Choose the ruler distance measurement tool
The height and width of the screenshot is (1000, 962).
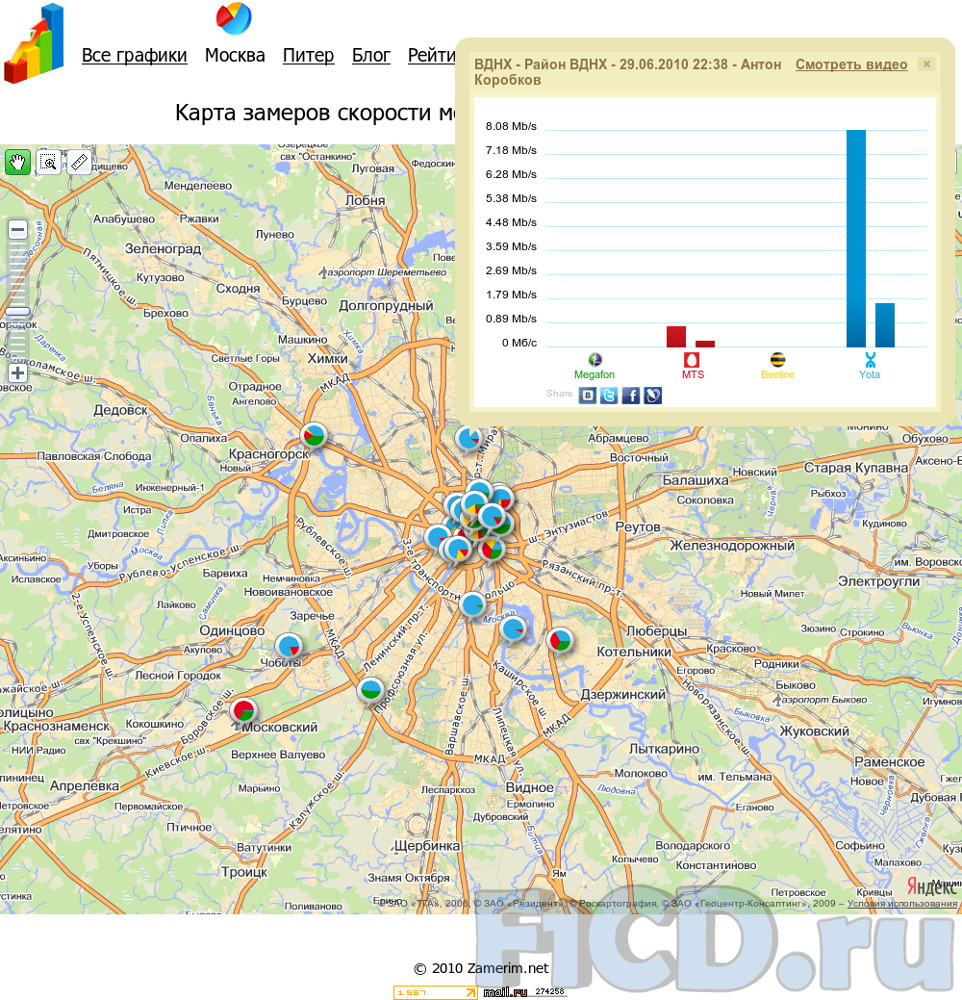click(x=78, y=162)
